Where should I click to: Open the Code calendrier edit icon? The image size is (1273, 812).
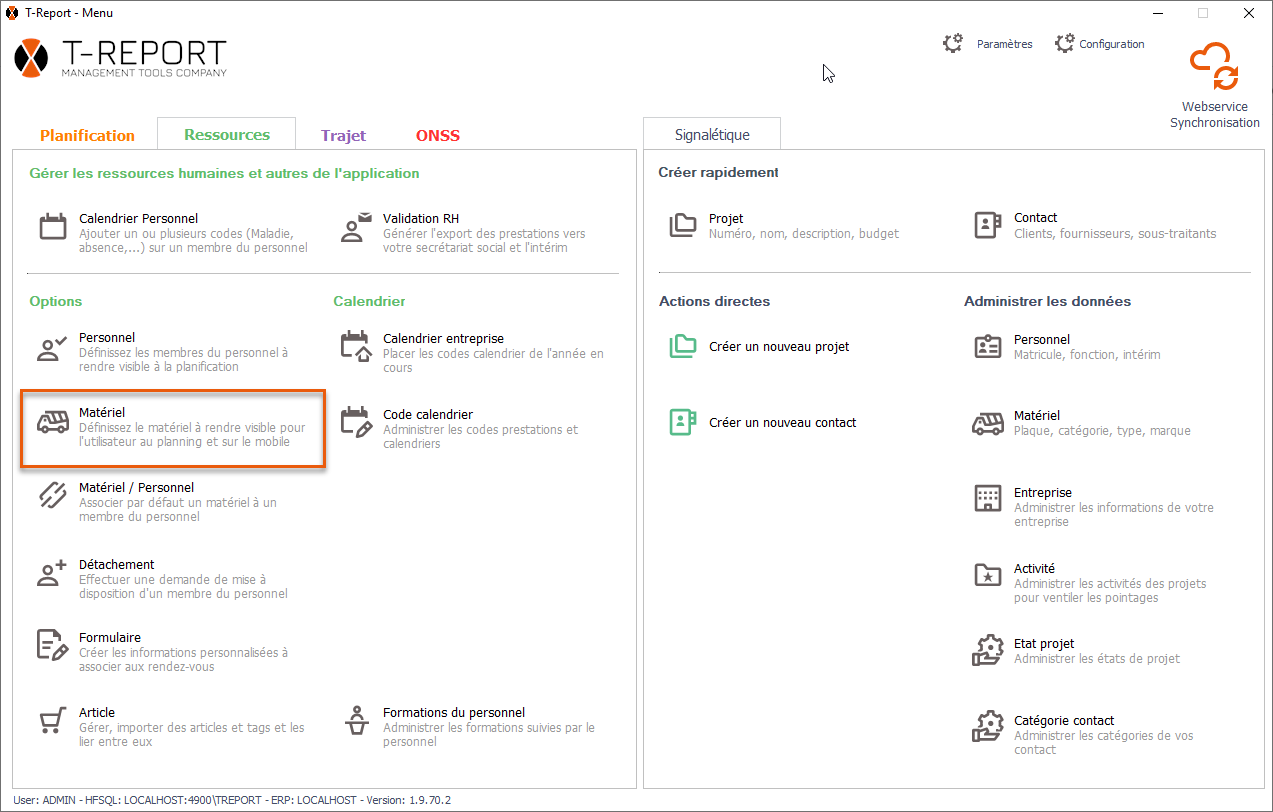click(356, 423)
